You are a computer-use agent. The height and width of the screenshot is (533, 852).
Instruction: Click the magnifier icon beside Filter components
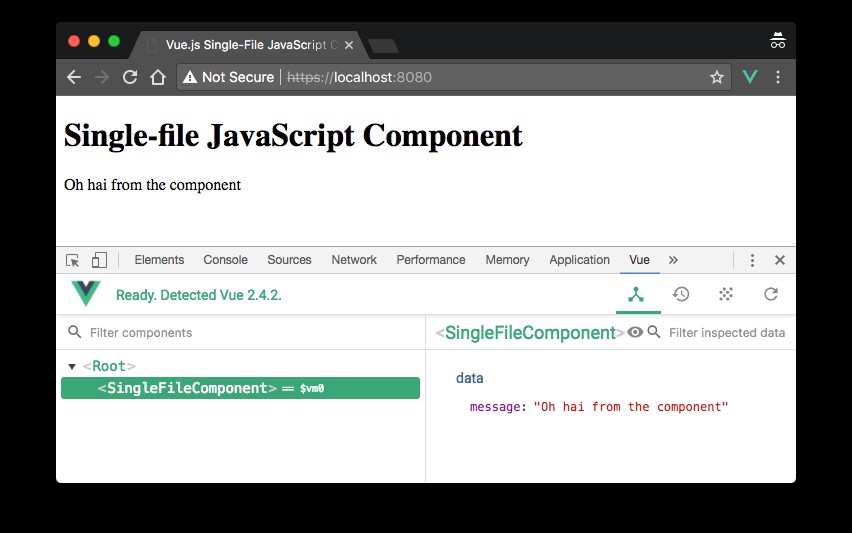click(x=74, y=332)
